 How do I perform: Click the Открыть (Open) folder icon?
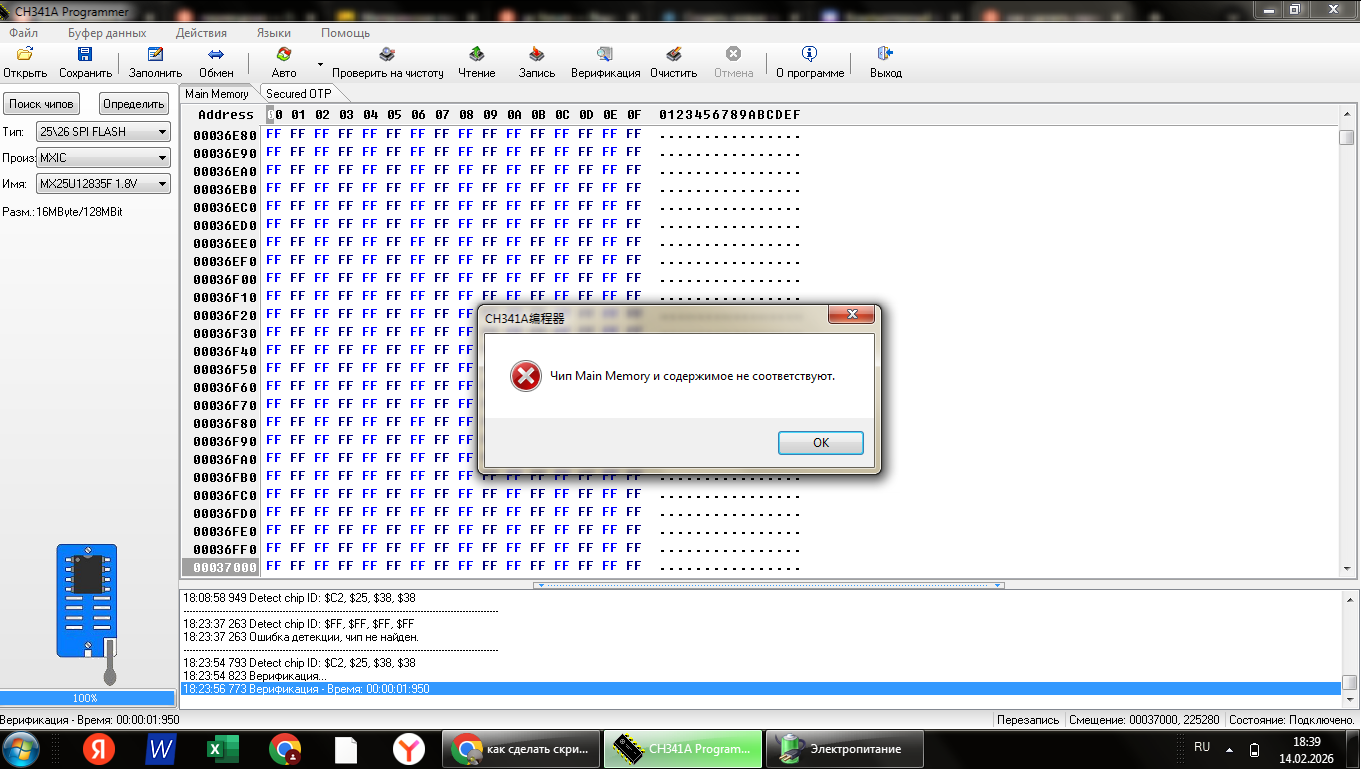(25, 55)
